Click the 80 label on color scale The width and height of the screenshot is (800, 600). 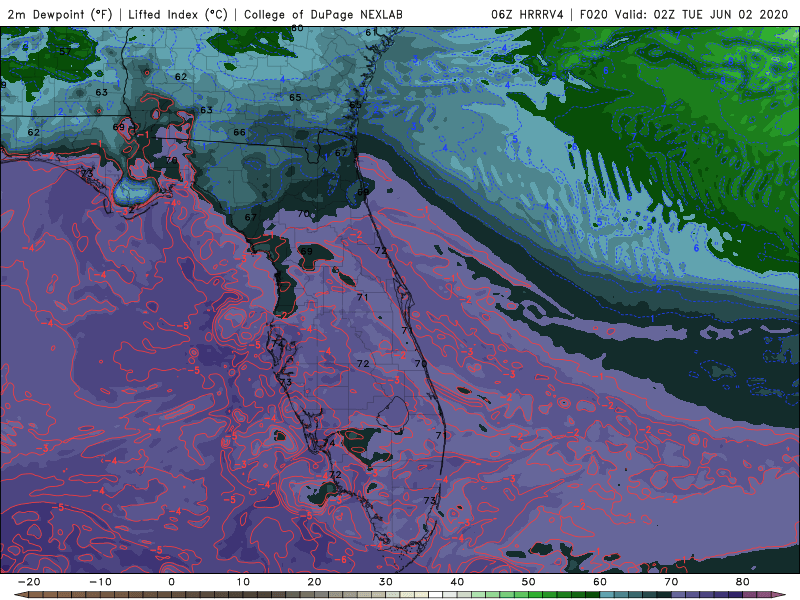point(743,582)
